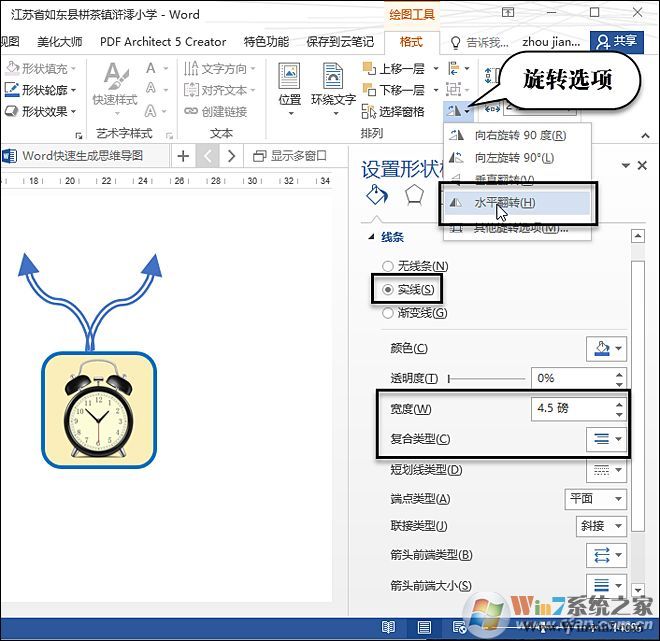Click the 位置 (Position) icon in ribbon
660x641 pixels.
tap(289, 84)
